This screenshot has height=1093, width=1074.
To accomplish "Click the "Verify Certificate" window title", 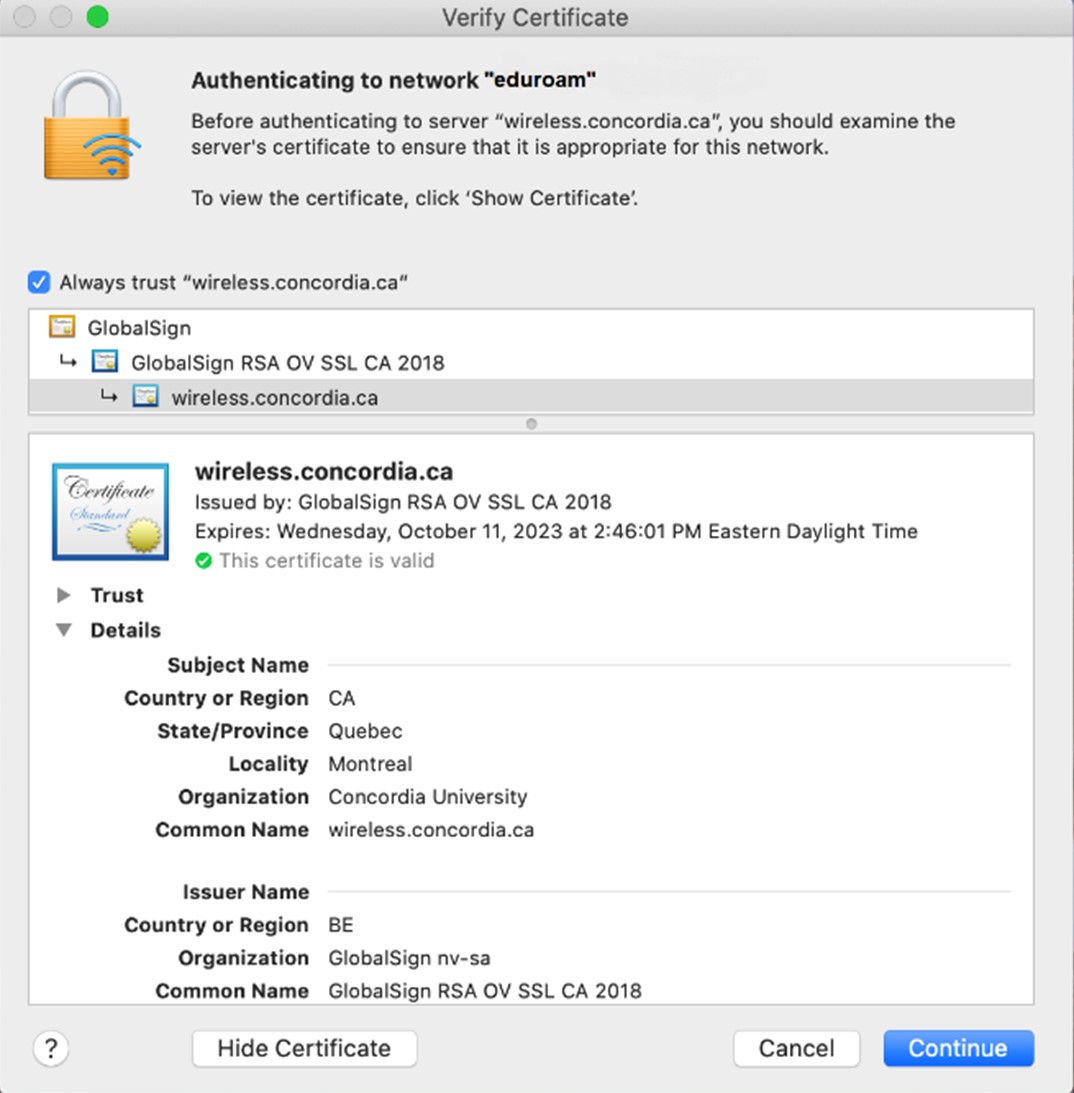I will click(535, 17).
